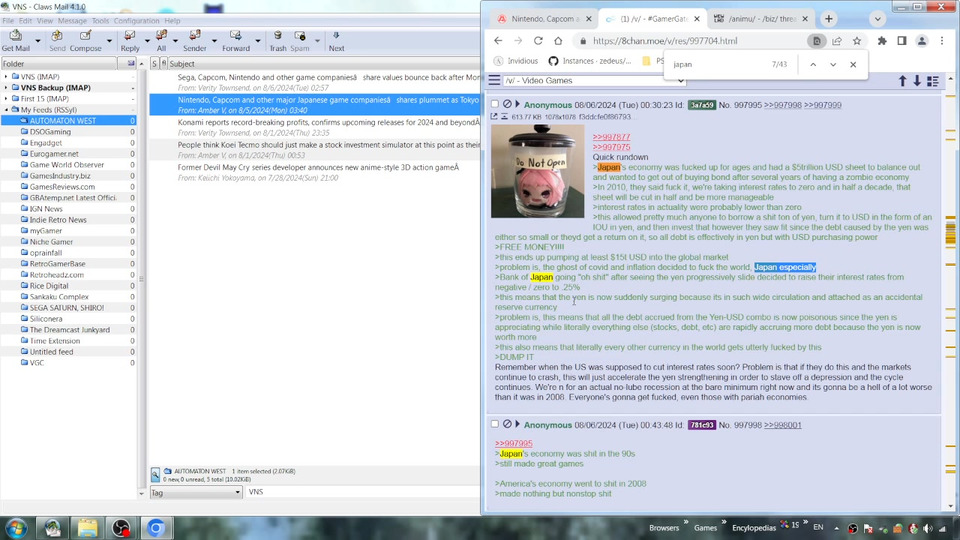This screenshot has height=540, width=960.
Task: Open Instances - zedeus bookmark
Action: pyautogui.click(x=590, y=61)
